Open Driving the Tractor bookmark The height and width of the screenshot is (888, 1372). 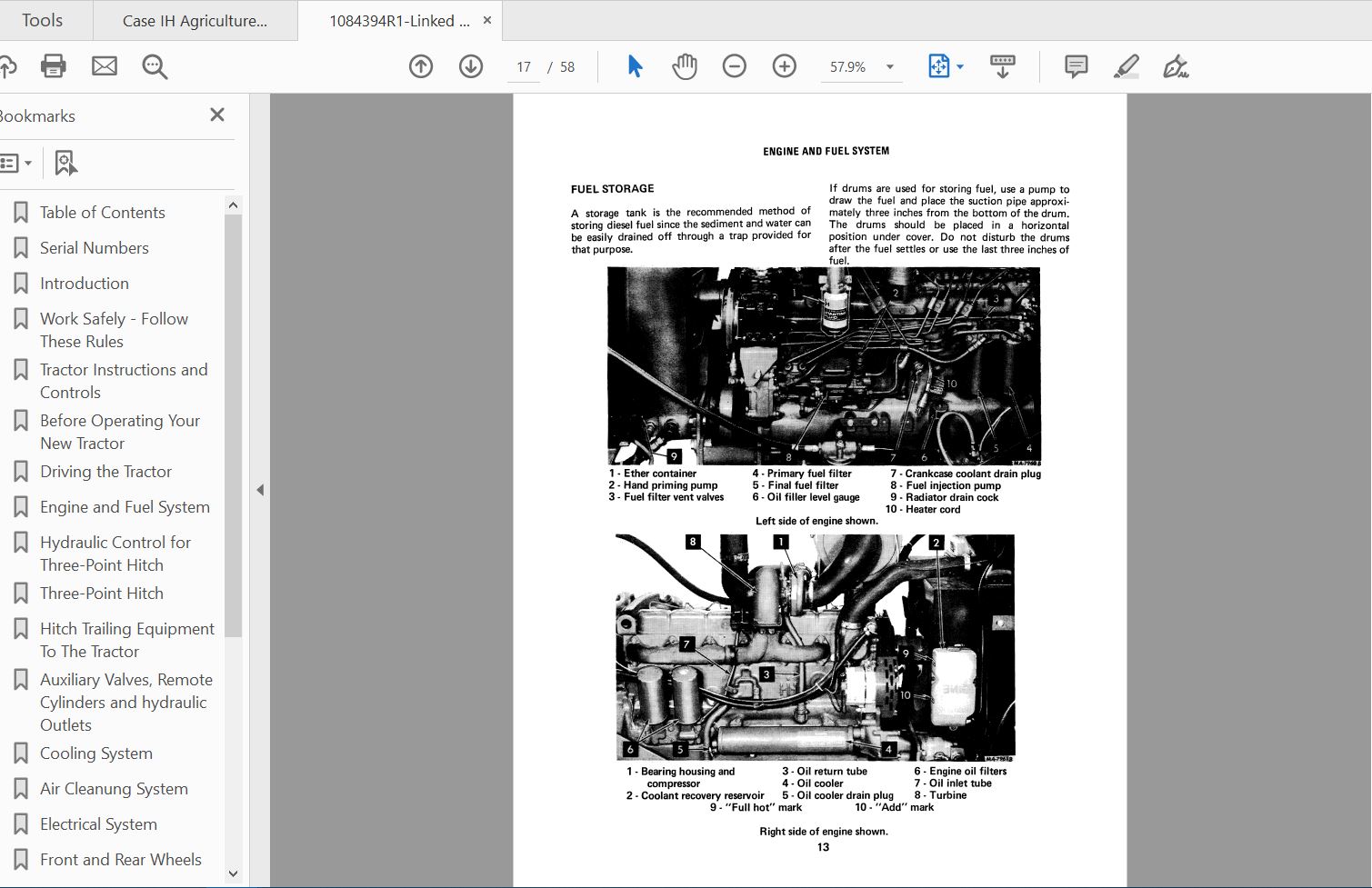click(106, 472)
